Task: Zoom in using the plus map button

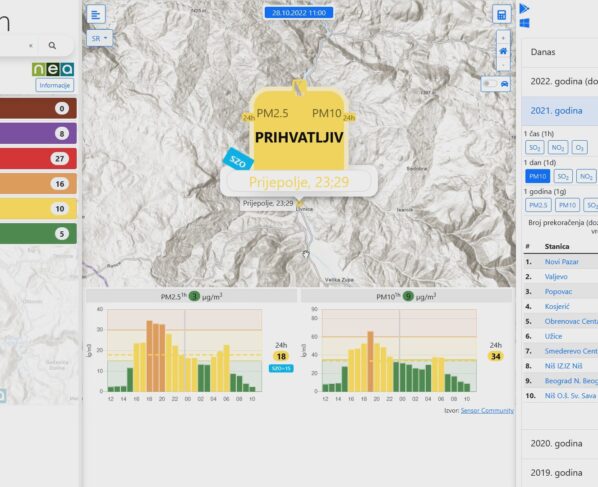Action: click(x=503, y=38)
